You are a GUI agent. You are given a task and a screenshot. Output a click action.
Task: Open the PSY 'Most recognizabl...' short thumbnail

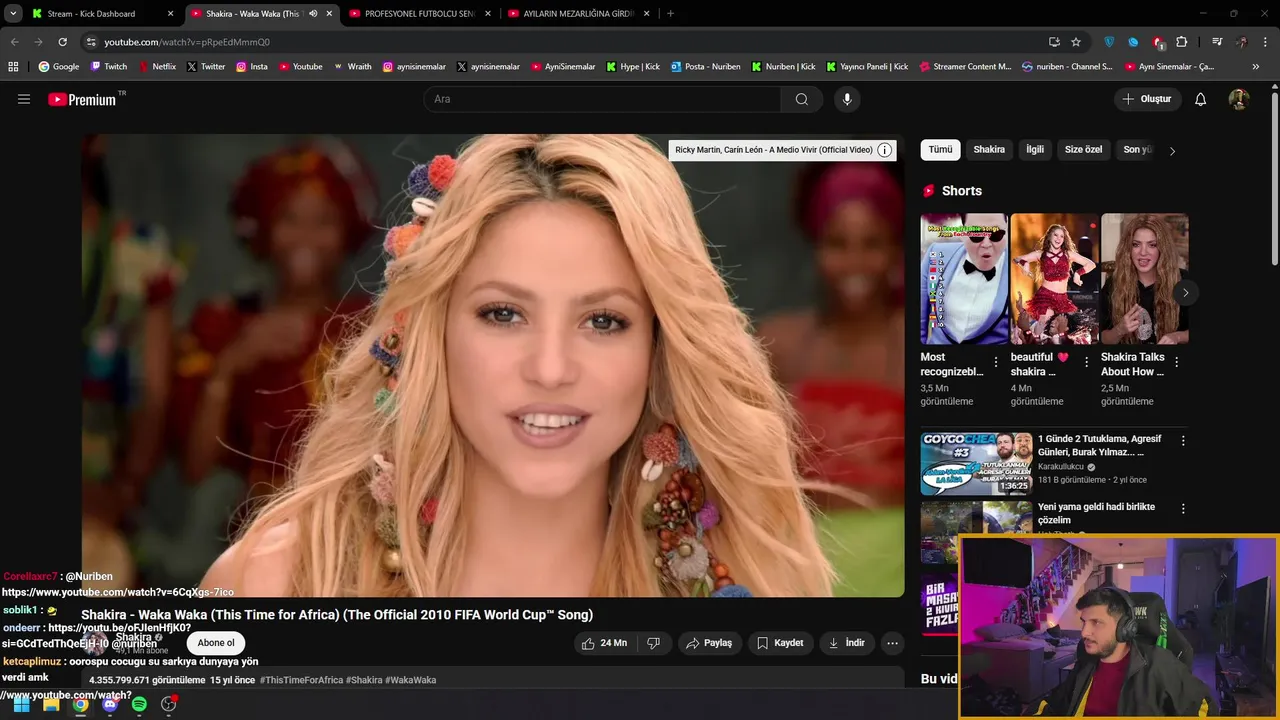pos(964,279)
